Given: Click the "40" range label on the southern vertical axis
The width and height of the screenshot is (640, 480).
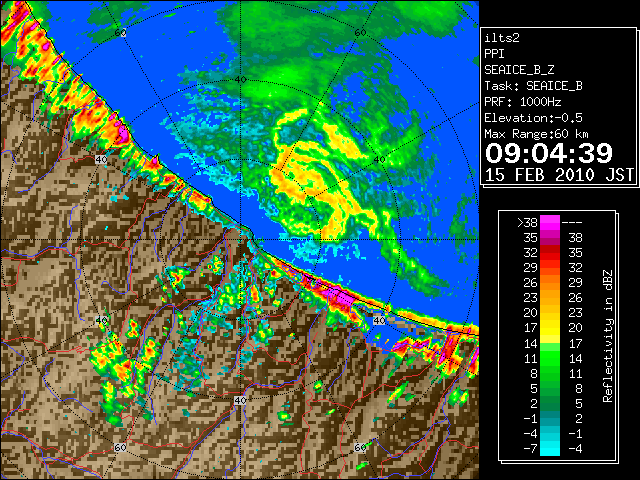Looking at the screenshot, I should [x=240, y=400].
